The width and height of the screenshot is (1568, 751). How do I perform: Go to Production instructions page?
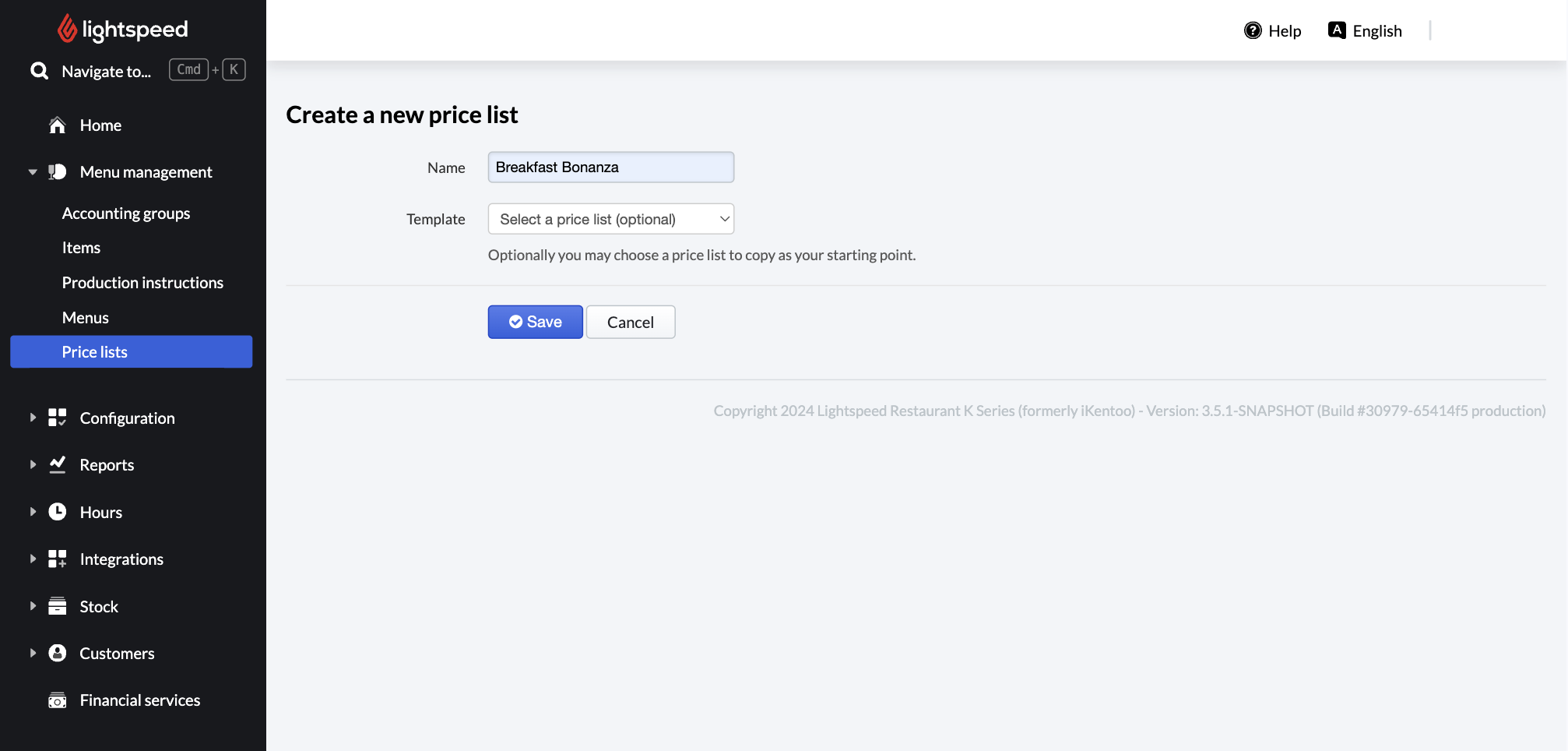(x=142, y=283)
